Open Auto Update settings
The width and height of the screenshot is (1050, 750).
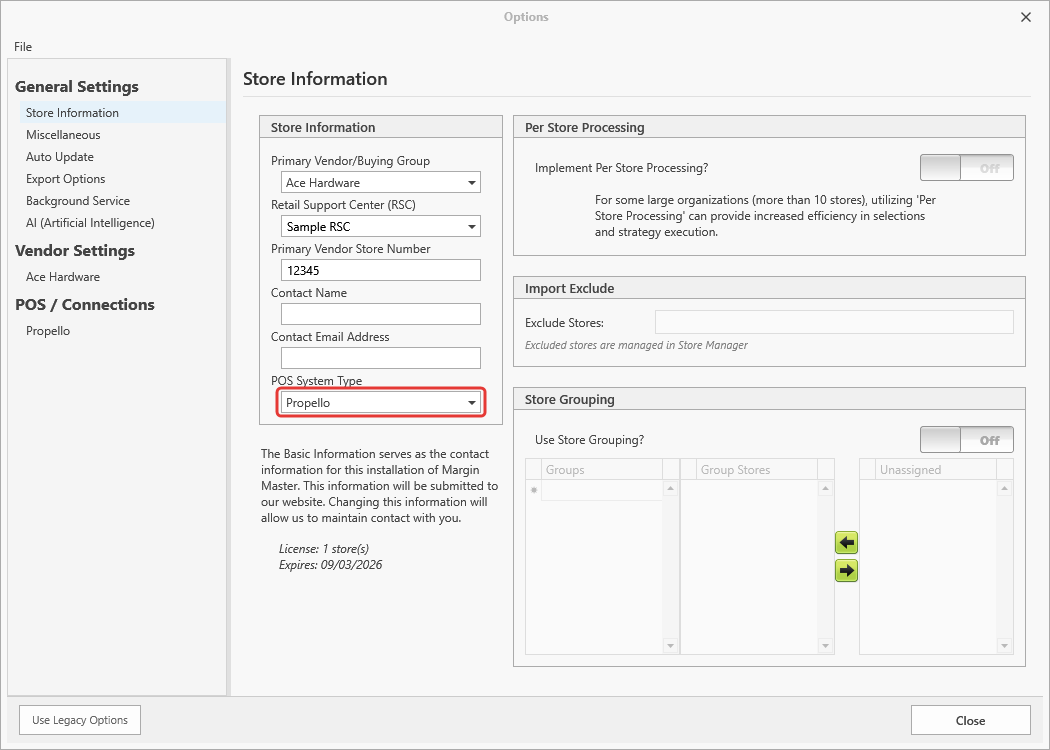pos(60,157)
